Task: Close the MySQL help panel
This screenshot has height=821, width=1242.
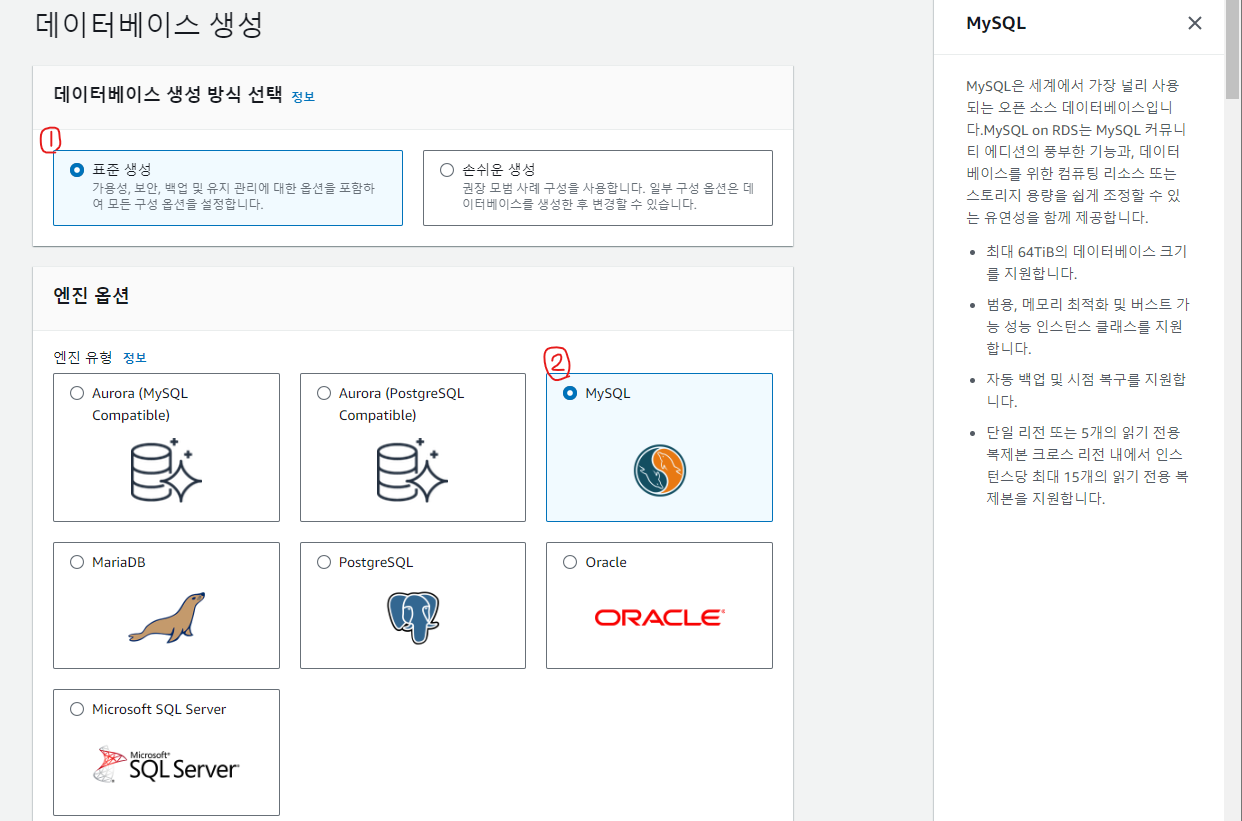Action: click(x=1195, y=23)
